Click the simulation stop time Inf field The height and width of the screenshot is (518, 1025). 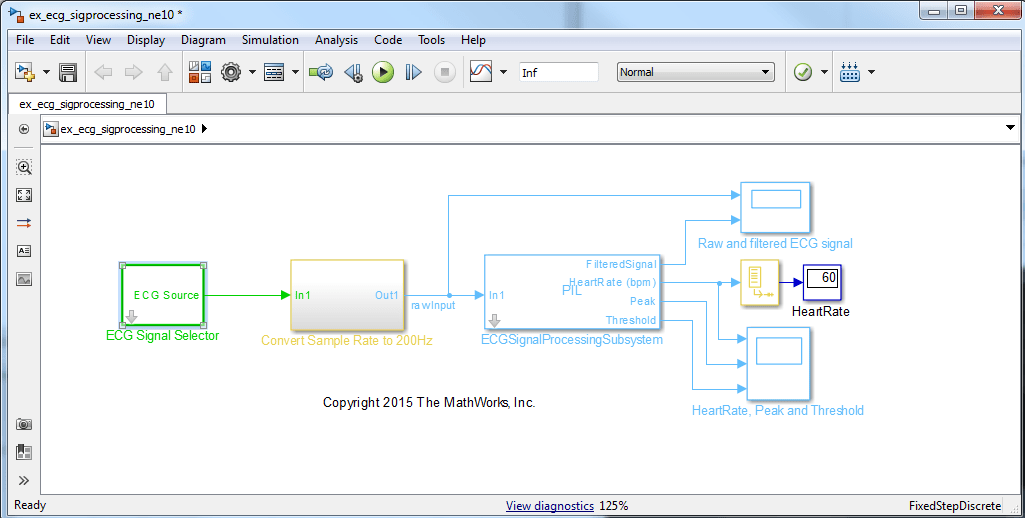pyautogui.click(x=558, y=72)
